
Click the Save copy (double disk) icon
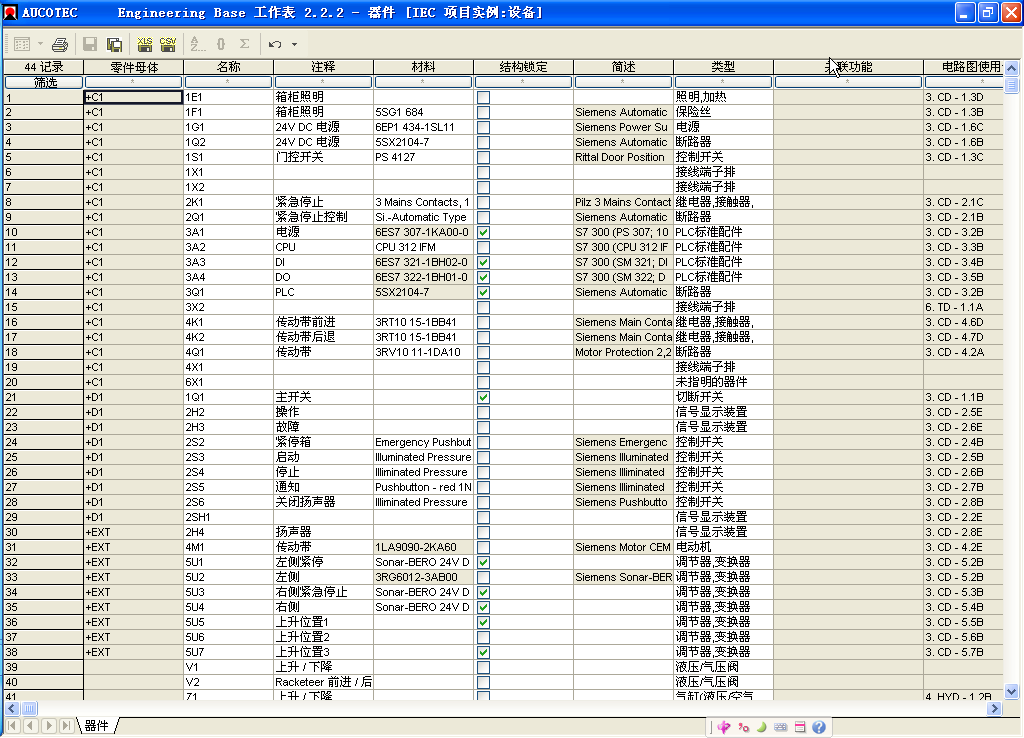pyautogui.click(x=115, y=44)
